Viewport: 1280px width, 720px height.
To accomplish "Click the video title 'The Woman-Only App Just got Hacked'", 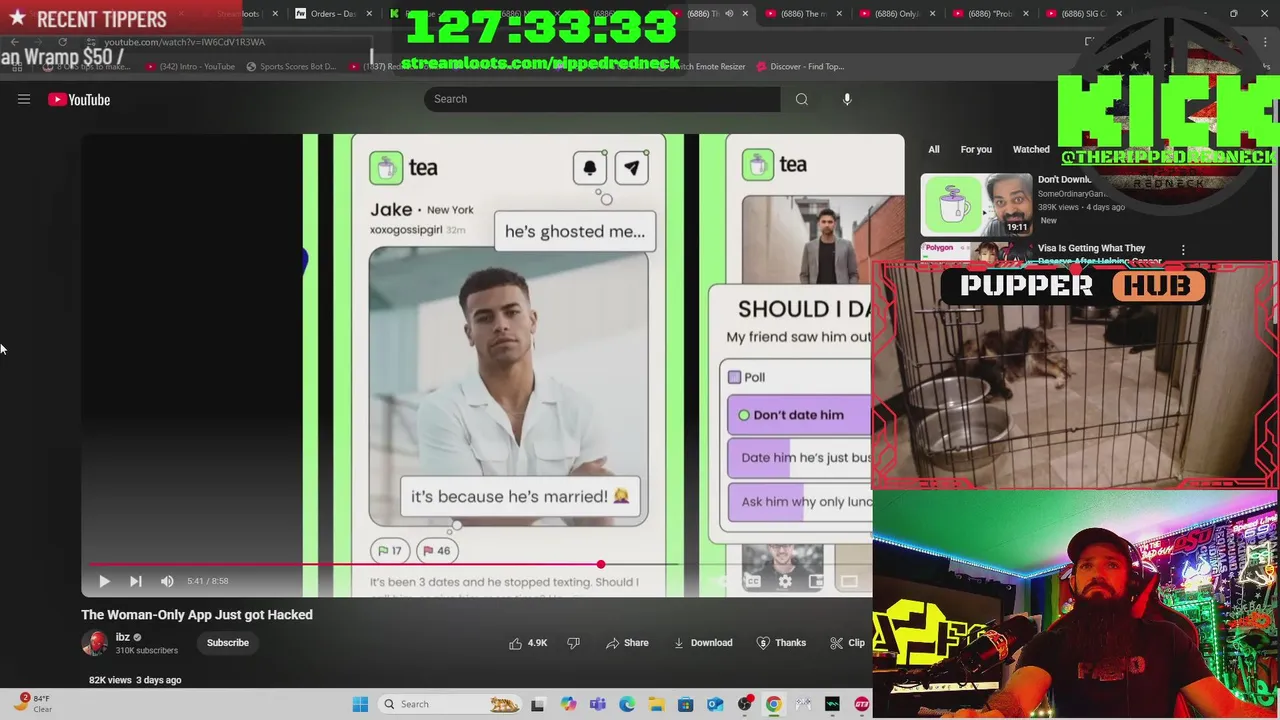I will tap(197, 615).
